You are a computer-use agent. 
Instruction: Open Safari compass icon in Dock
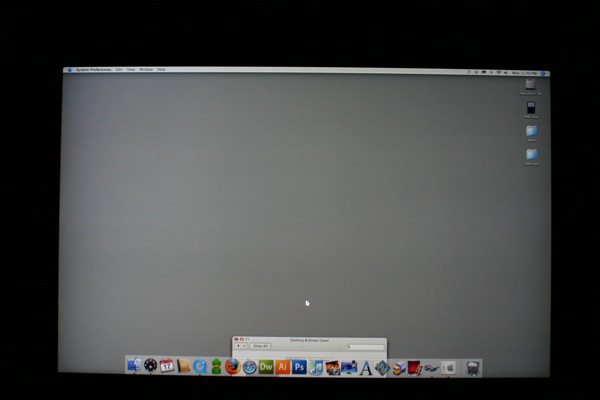249,367
